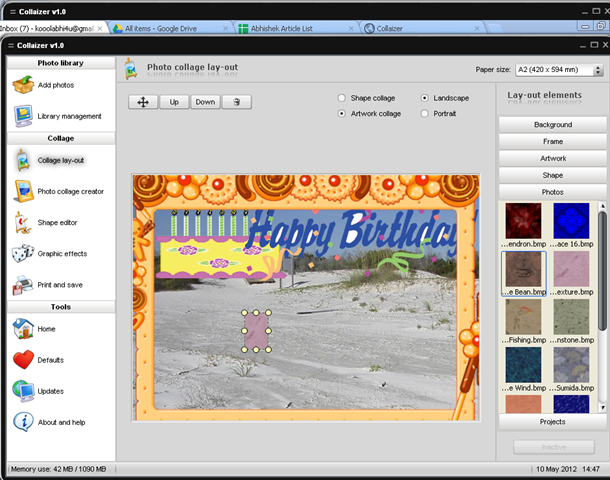
Task: Click the Defaults heart icon
Action: (24, 359)
